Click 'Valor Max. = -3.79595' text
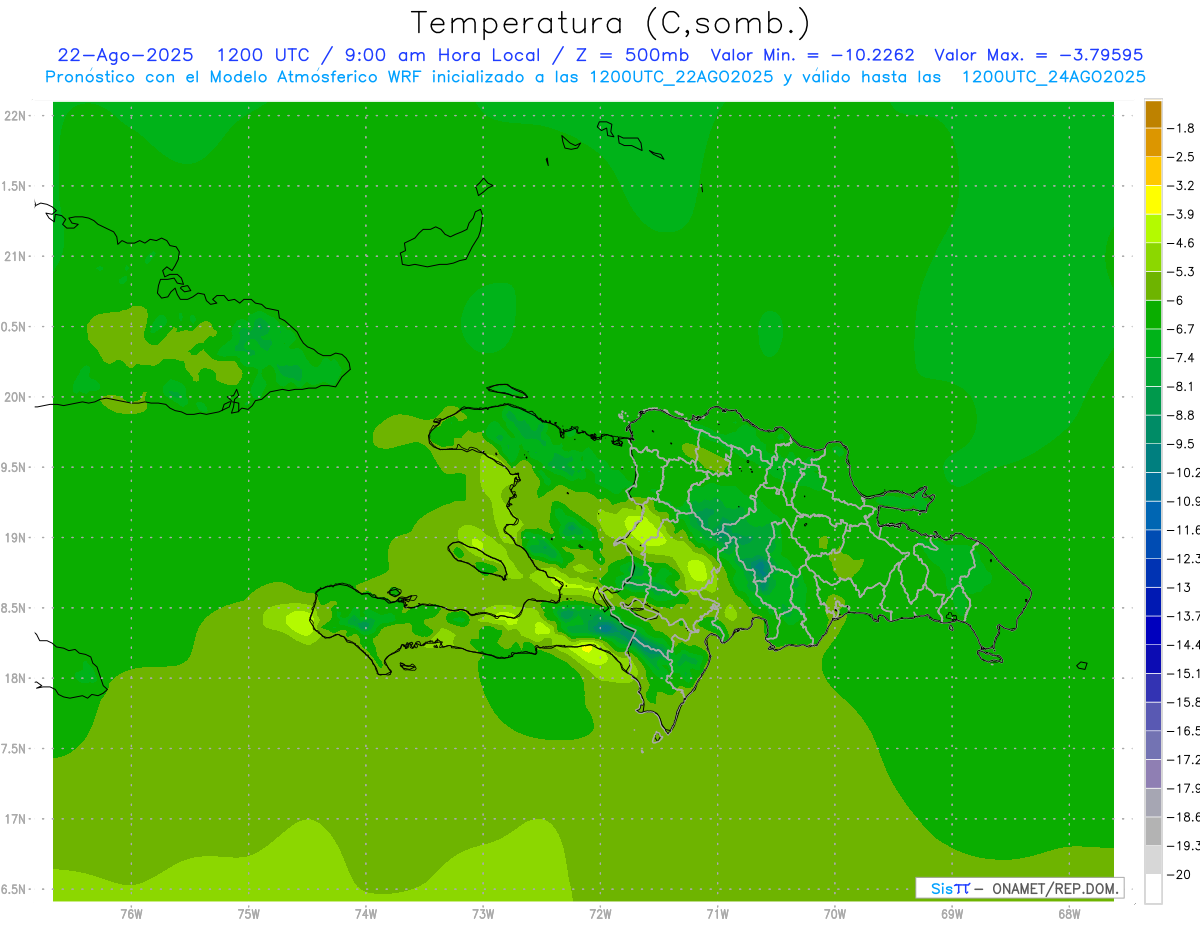1200x927 pixels. tap(1038, 55)
